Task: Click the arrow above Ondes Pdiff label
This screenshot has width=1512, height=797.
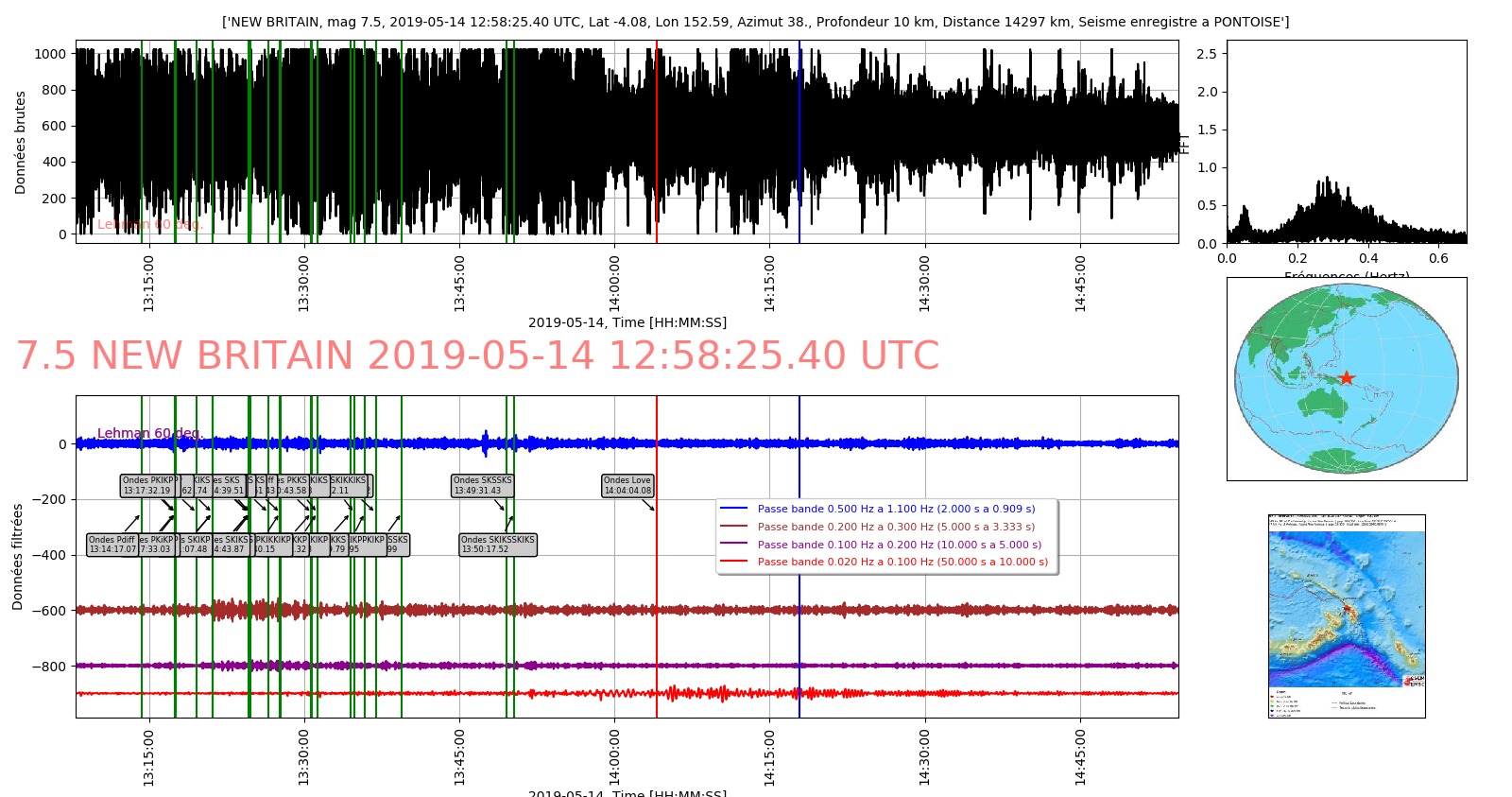Action: pyautogui.click(x=132, y=523)
